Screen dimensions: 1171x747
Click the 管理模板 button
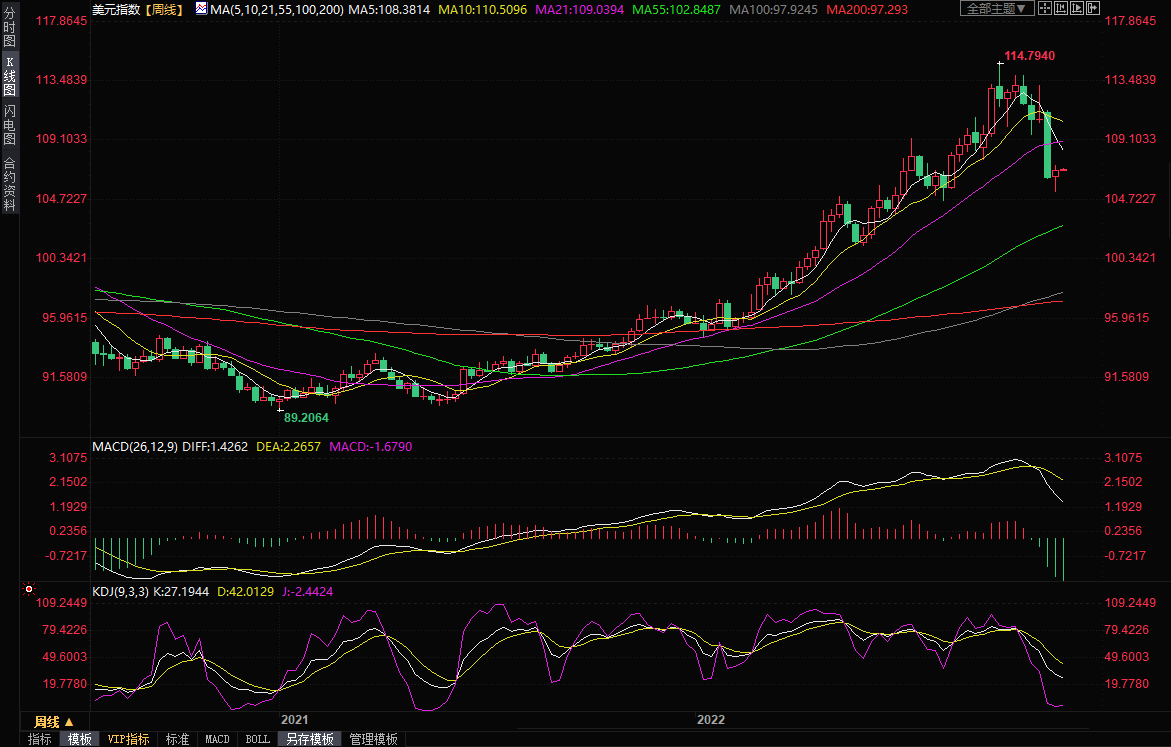coord(373,739)
